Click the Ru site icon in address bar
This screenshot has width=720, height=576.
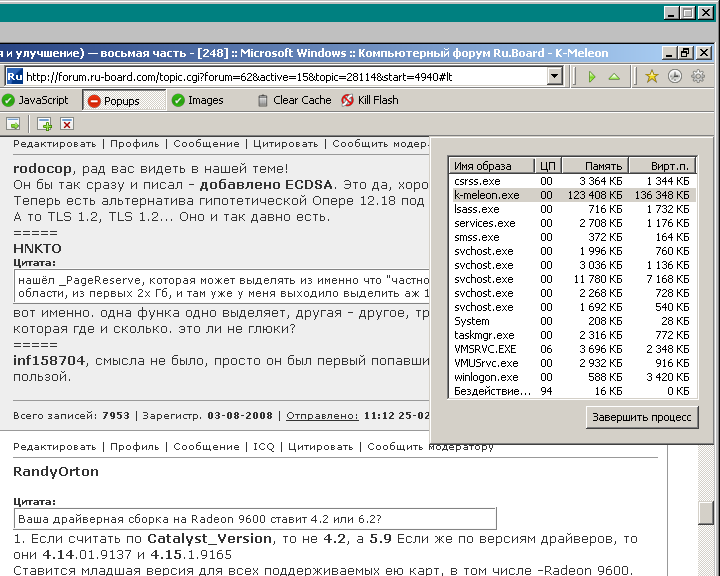[15, 76]
